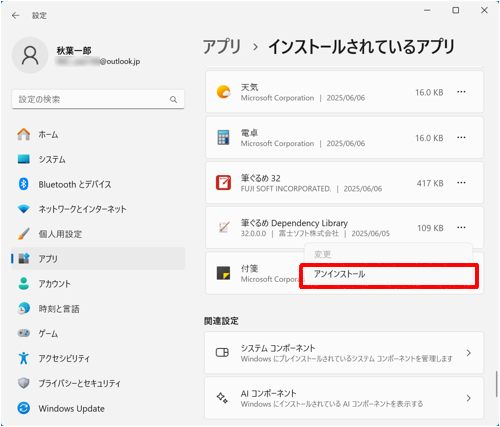The width and height of the screenshot is (500, 427).
Task: Click the 設定の検索 search field
Action: pyautogui.click(x=98, y=99)
